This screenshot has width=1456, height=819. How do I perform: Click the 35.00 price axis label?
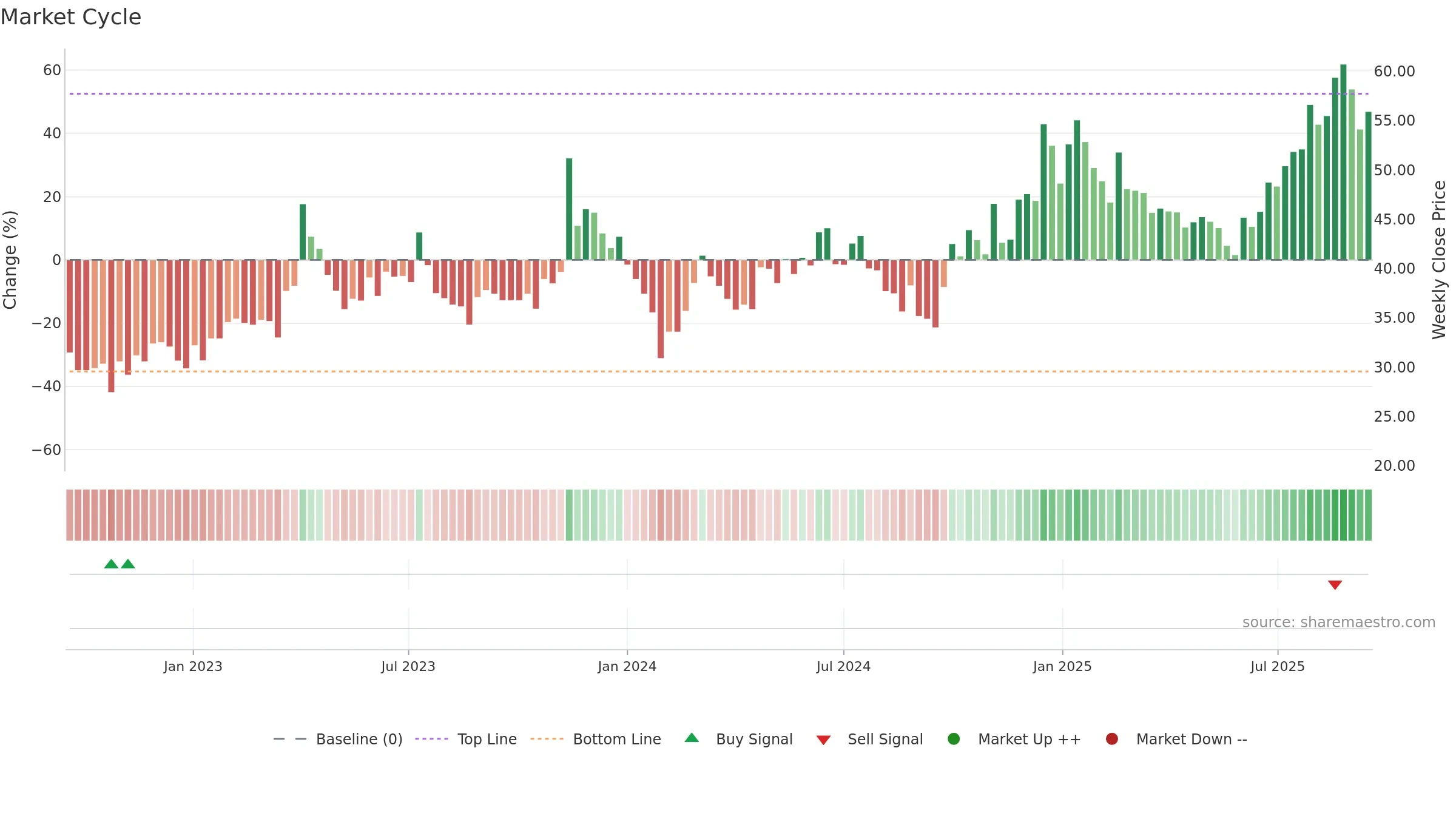[1394, 317]
